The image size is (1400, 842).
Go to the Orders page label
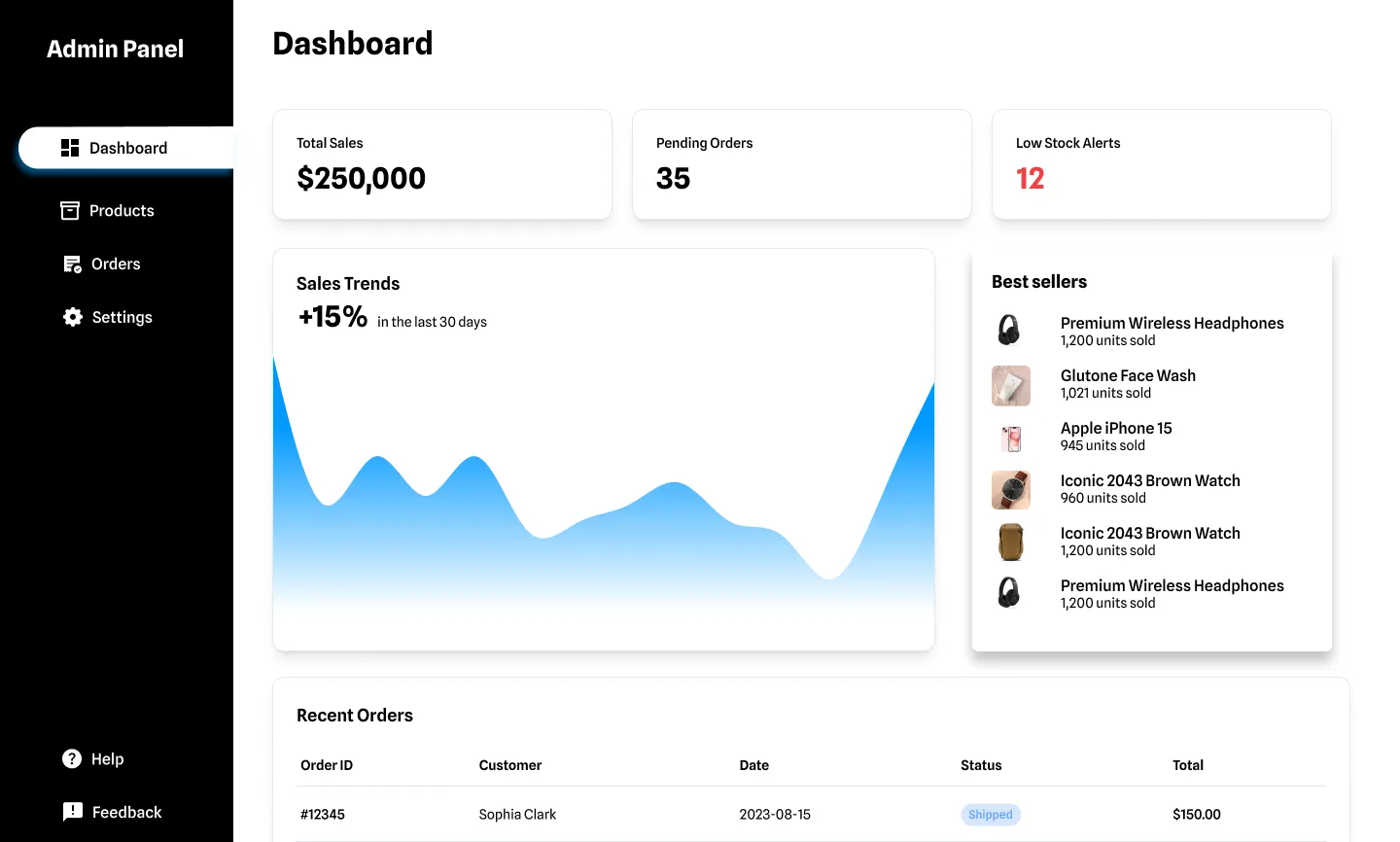coord(116,264)
